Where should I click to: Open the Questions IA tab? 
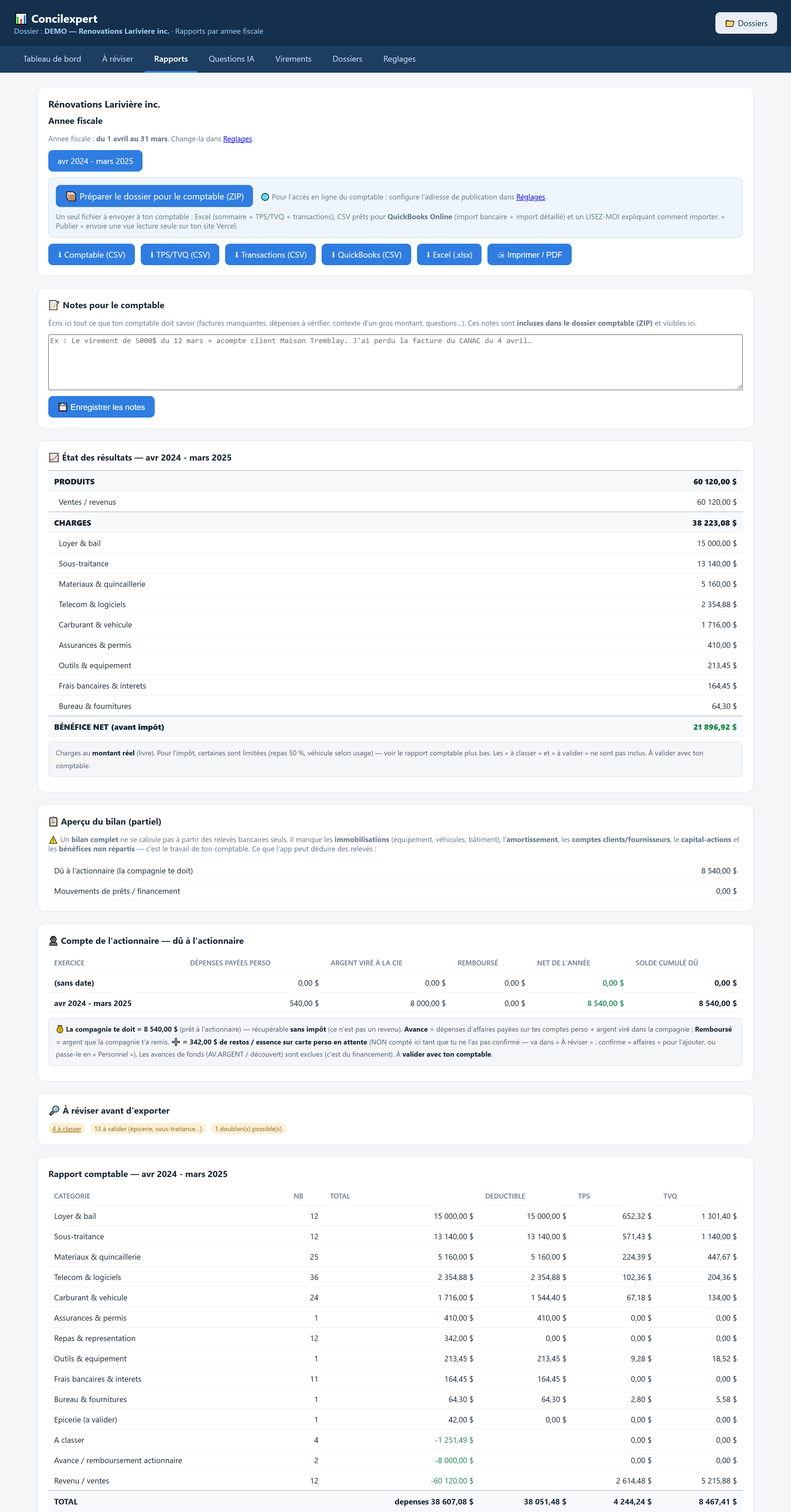tap(231, 59)
